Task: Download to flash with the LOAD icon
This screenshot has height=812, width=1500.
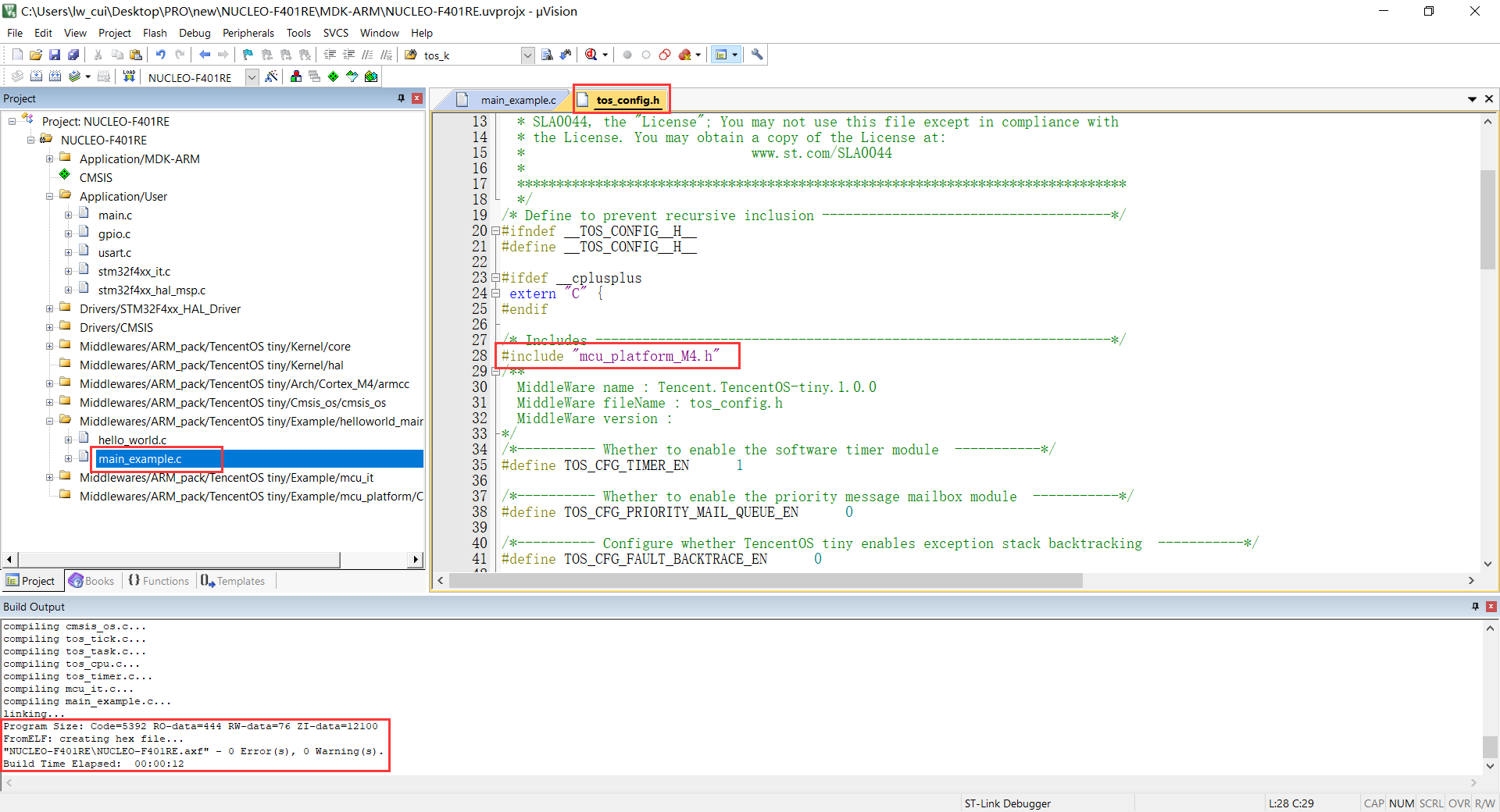Action: [129, 77]
